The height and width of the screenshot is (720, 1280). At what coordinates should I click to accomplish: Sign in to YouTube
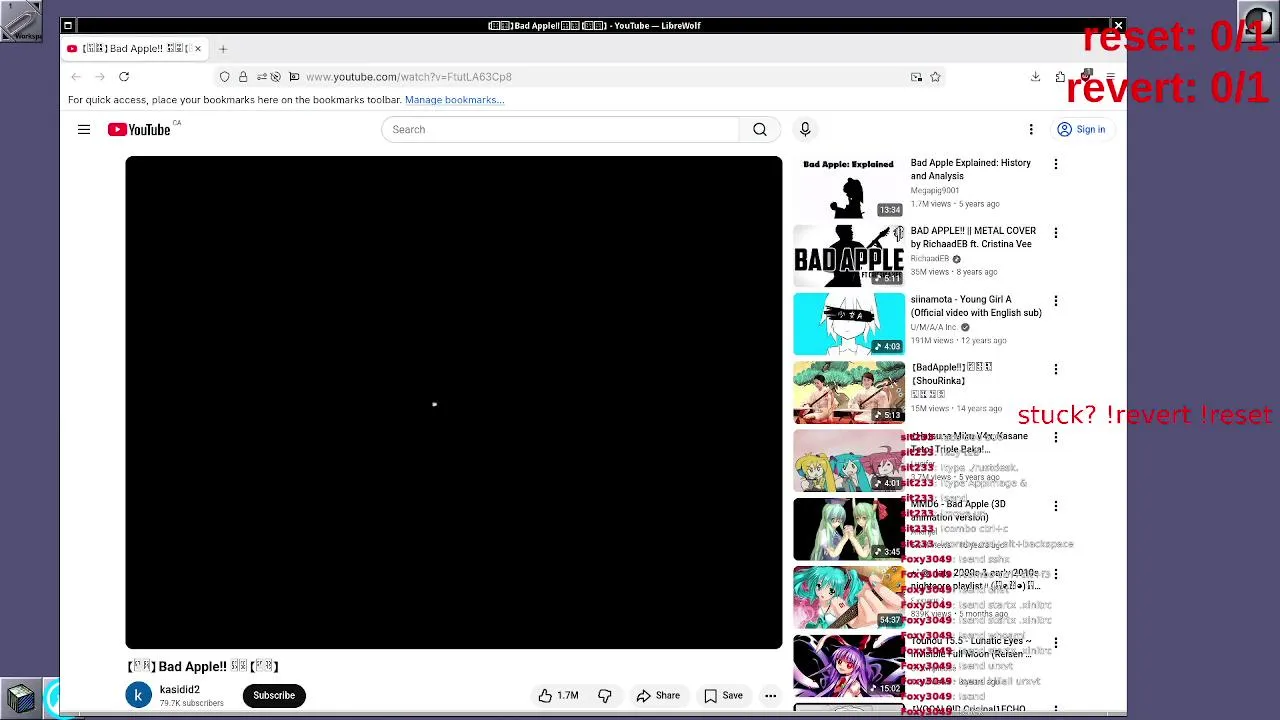tap(1081, 129)
